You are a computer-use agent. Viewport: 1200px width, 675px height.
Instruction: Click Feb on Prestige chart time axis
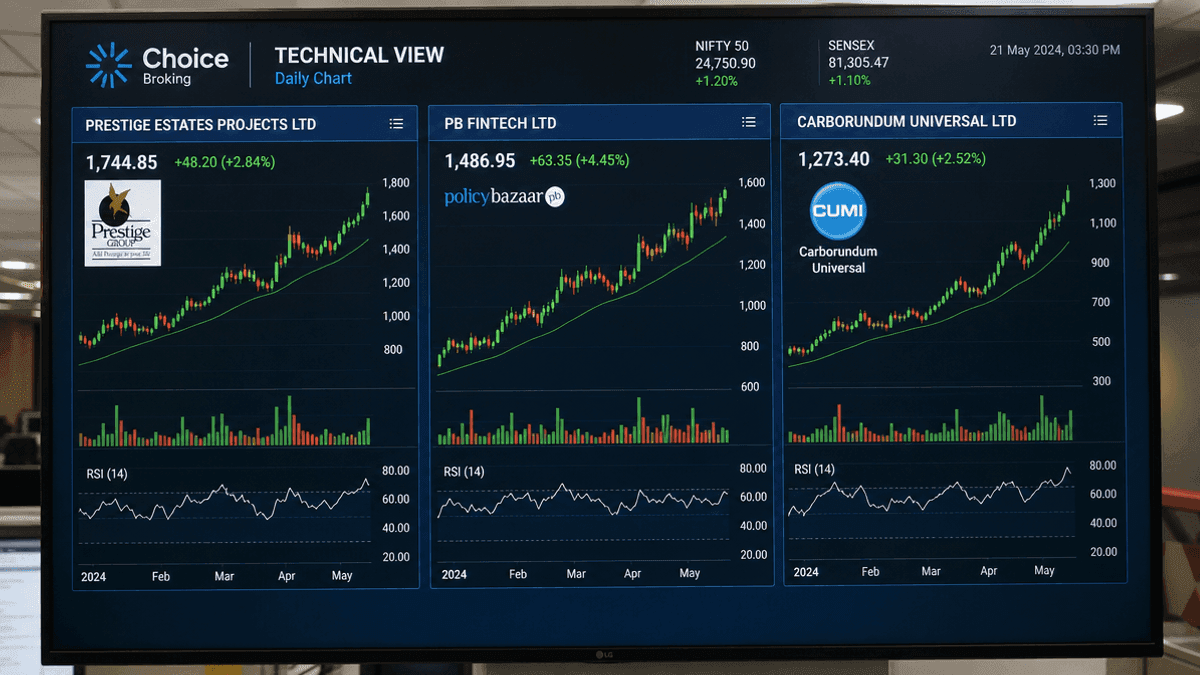coord(160,577)
